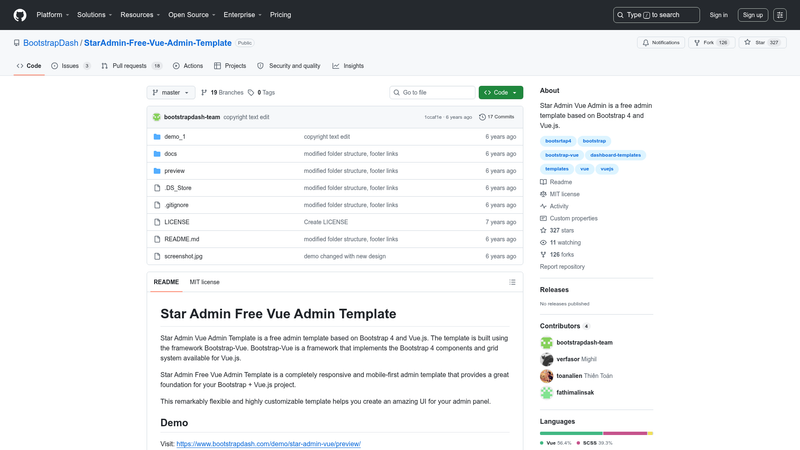
Task: Open fathimalinsak contributor profile
Action: click(575, 393)
